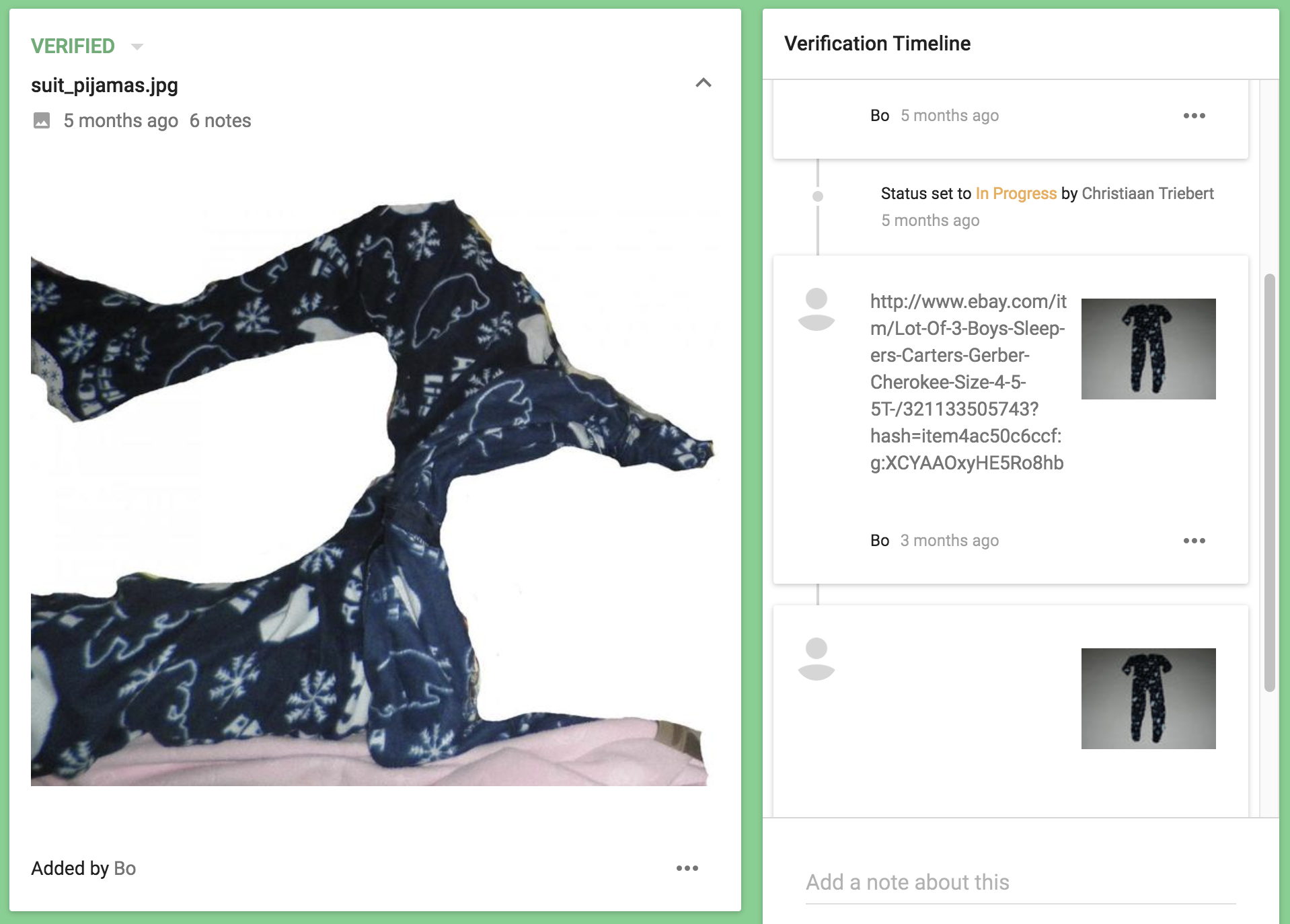Open the VERIFIED status dropdown arrow

point(137,46)
